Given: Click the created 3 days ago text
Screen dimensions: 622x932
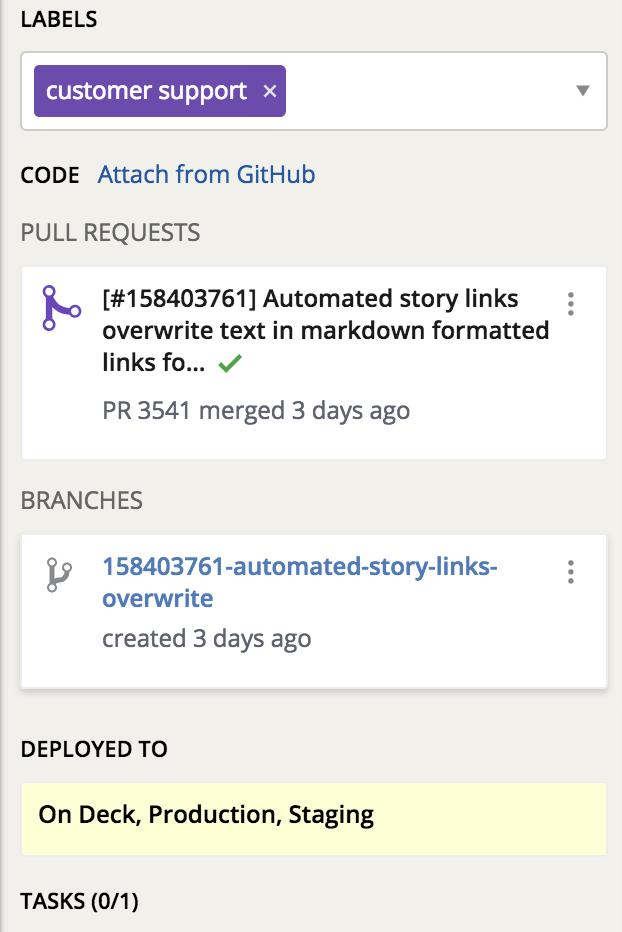Looking at the screenshot, I should coord(206,639).
